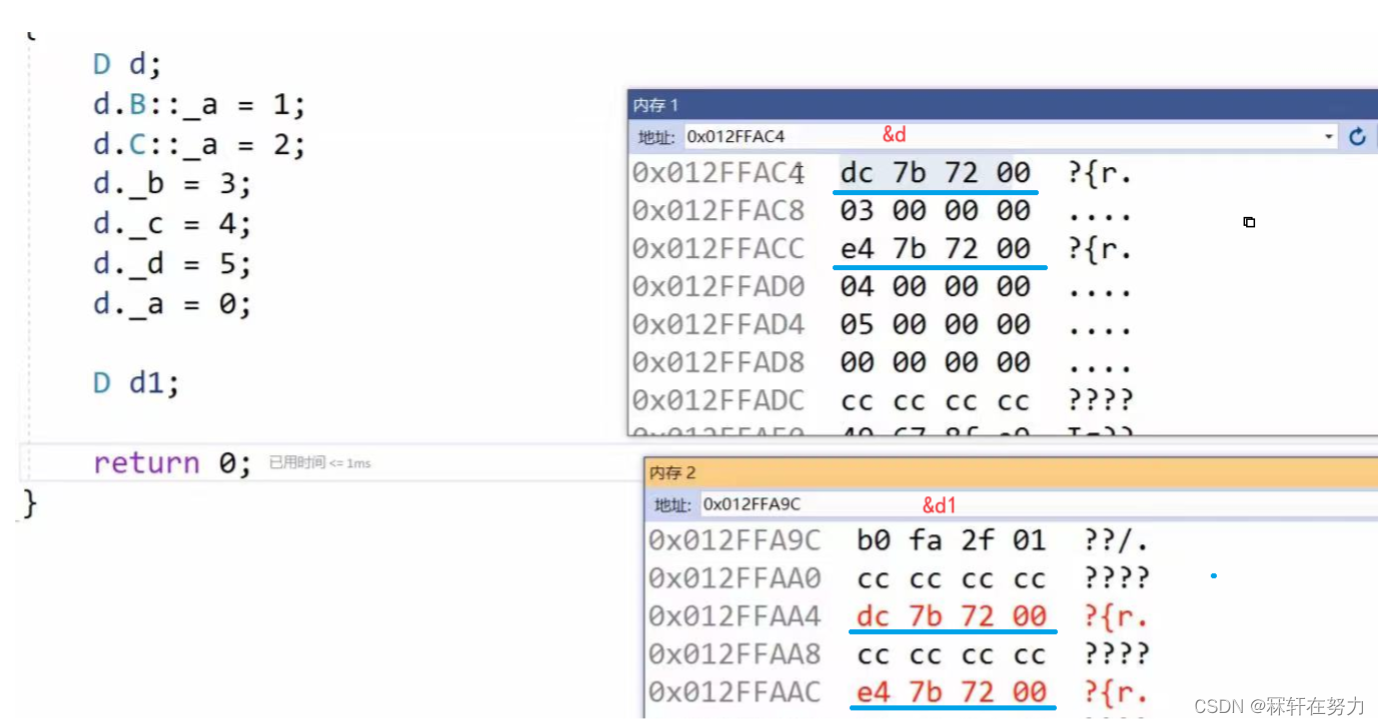Image resolution: width=1378 pixels, height=725 pixels.
Task: Click code line 'd.B::_a = 1;'
Action: tap(199, 105)
